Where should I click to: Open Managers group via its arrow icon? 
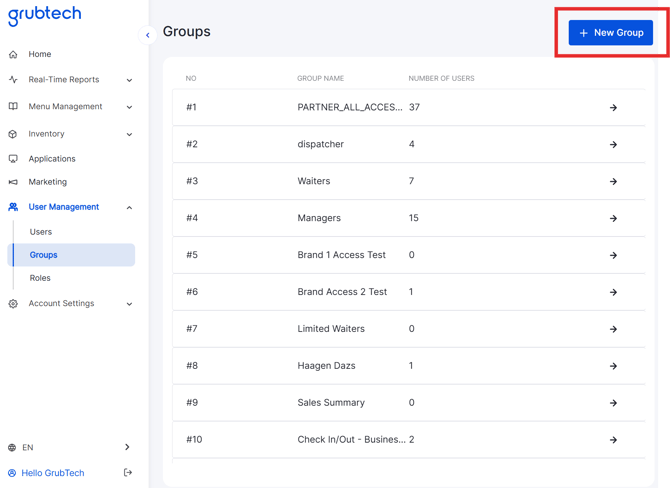pyautogui.click(x=613, y=218)
